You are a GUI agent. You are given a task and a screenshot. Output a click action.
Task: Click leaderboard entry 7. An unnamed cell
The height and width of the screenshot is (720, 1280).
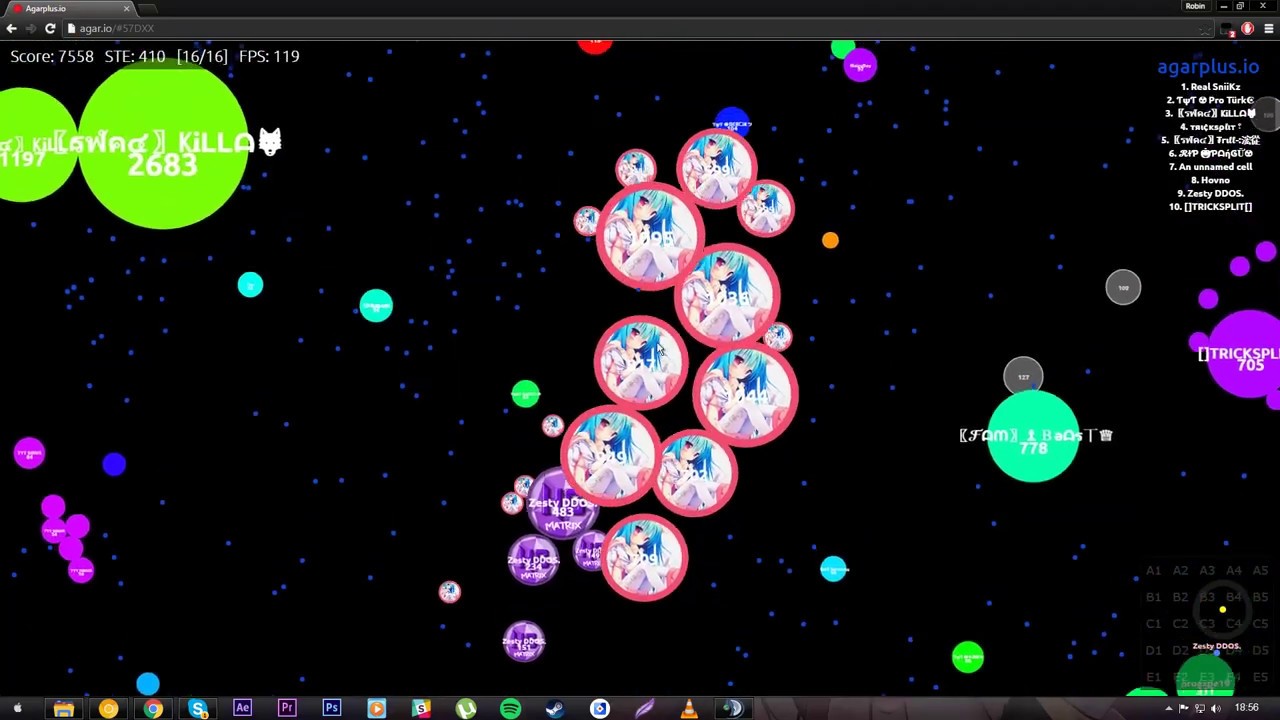point(1210,167)
